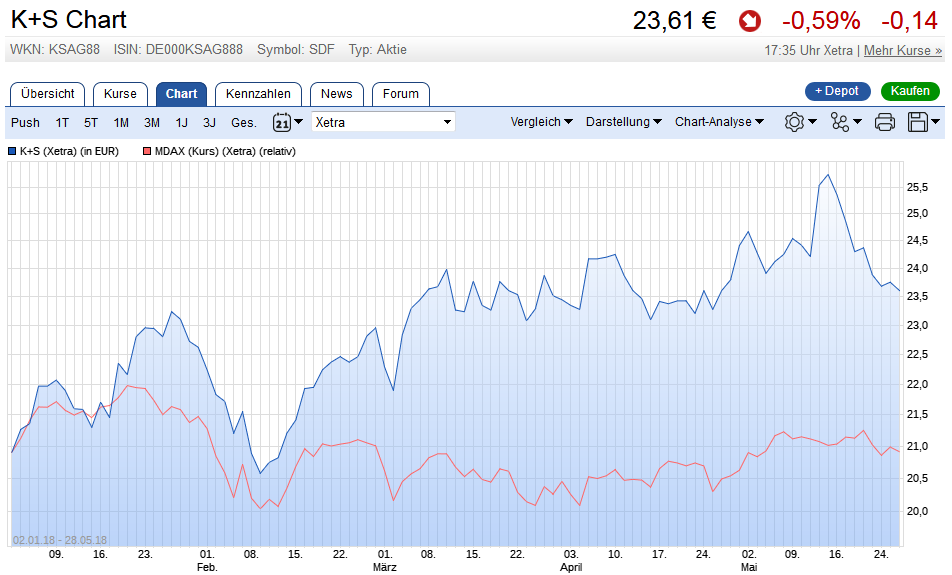The image size is (952, 575).
Task: Select the 3M time range
Action: (152, 122)
